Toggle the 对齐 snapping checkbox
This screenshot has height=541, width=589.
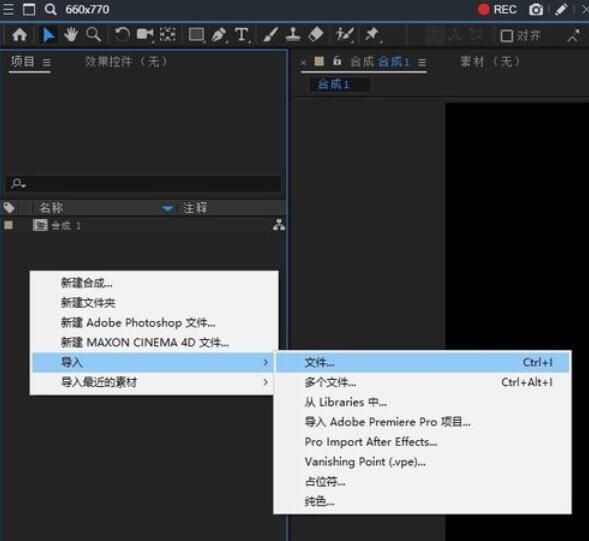(x=507, y=36)
